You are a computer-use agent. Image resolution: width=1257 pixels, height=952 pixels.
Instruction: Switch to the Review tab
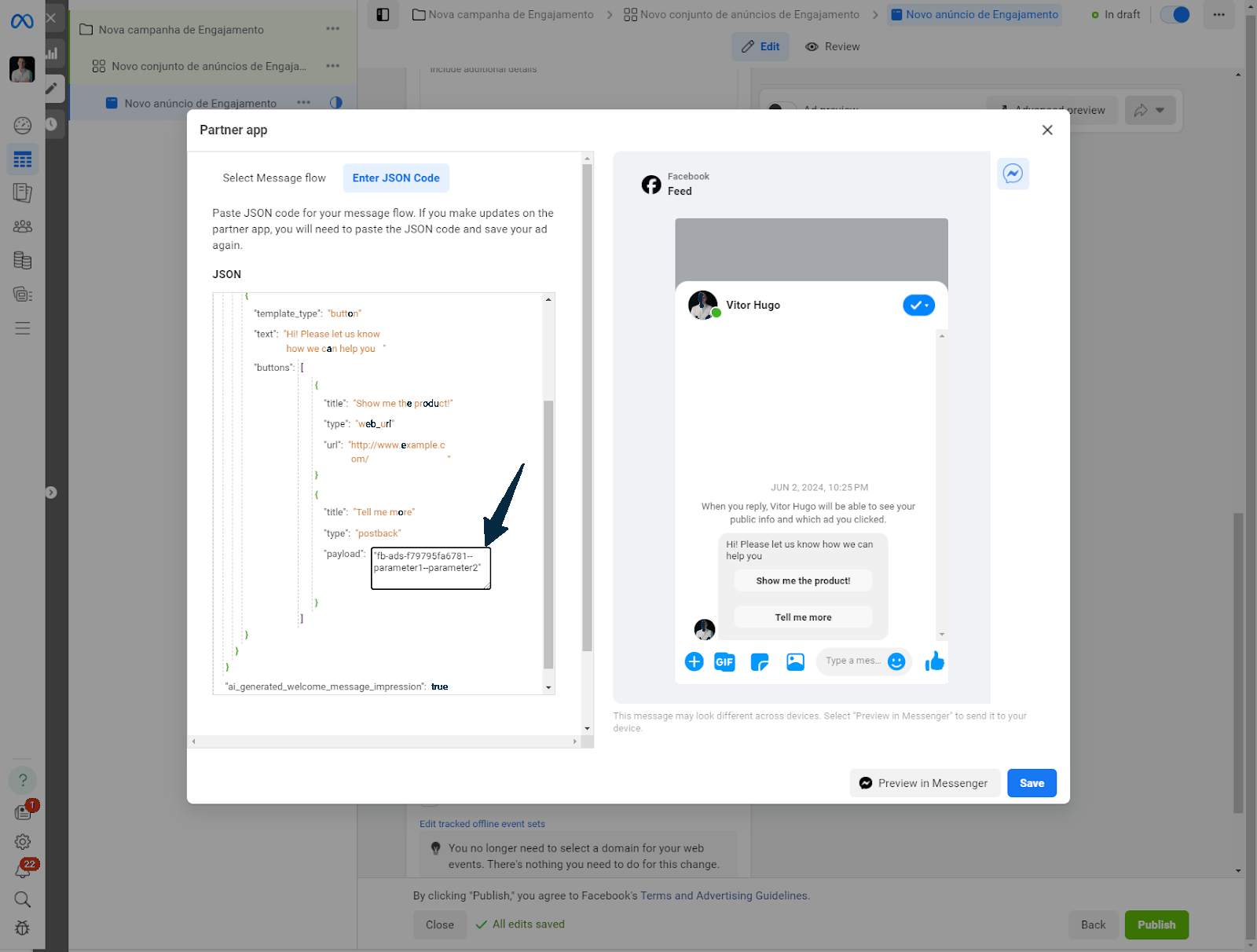(x=833, y=46)
